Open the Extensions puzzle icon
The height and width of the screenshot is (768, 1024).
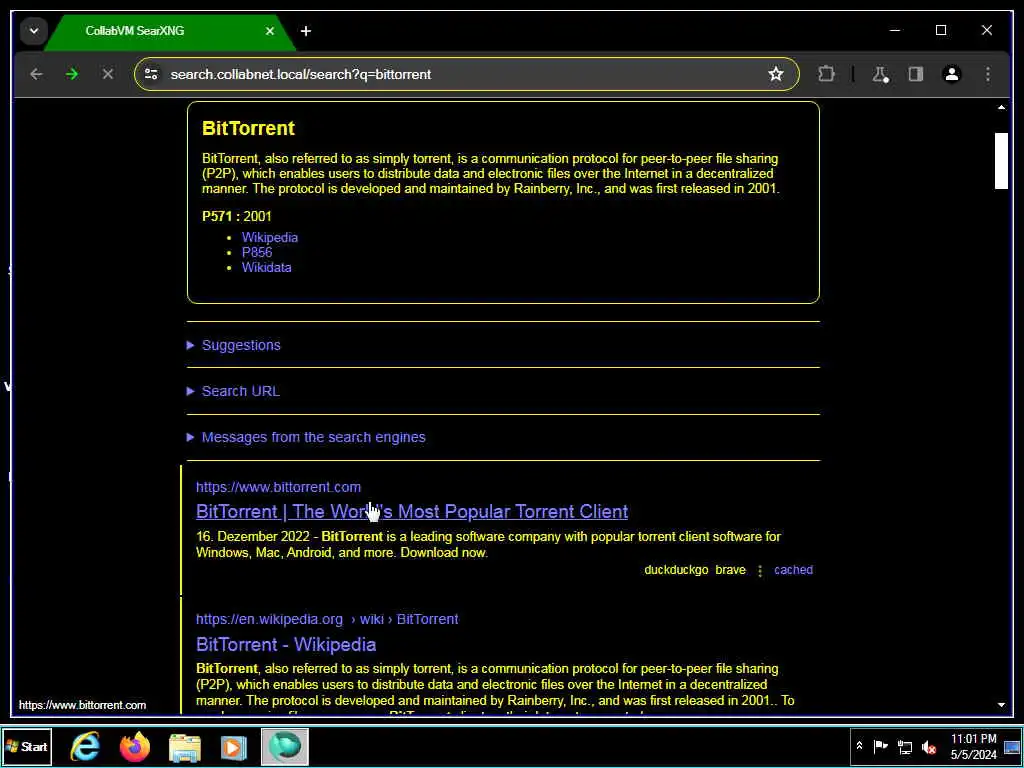coord(826,74)
